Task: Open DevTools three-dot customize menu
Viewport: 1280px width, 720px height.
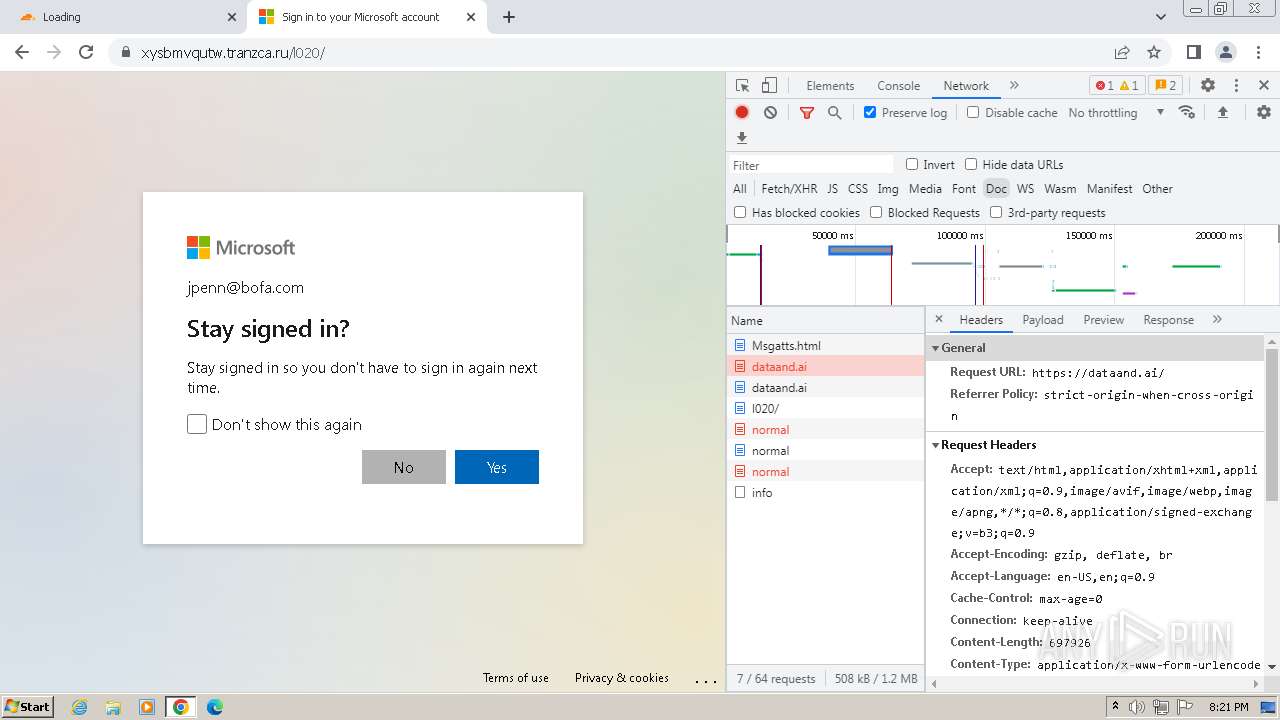Action: [1236, 86]
